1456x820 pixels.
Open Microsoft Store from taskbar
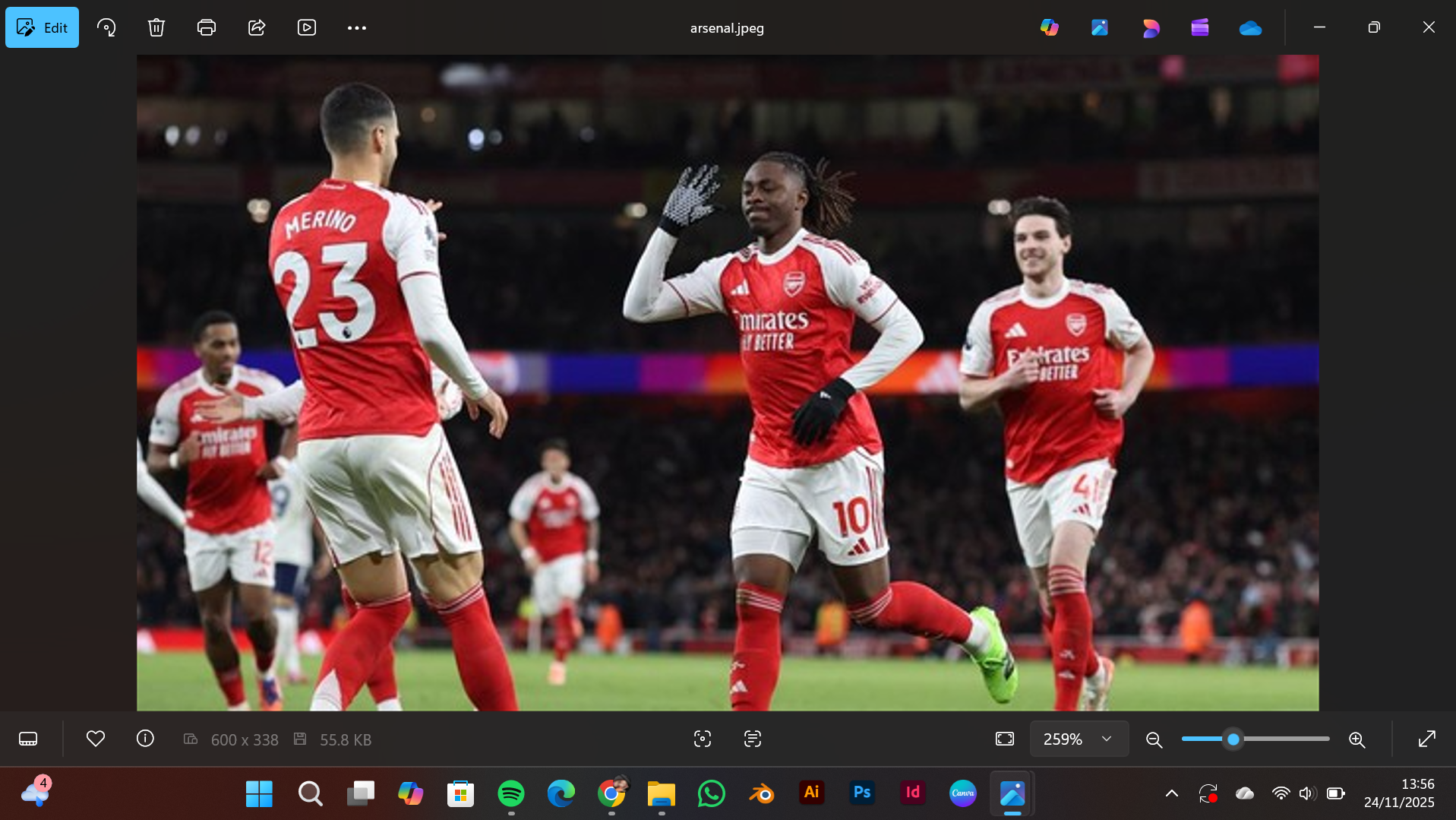pyautogui.click(x=460, y=793)
